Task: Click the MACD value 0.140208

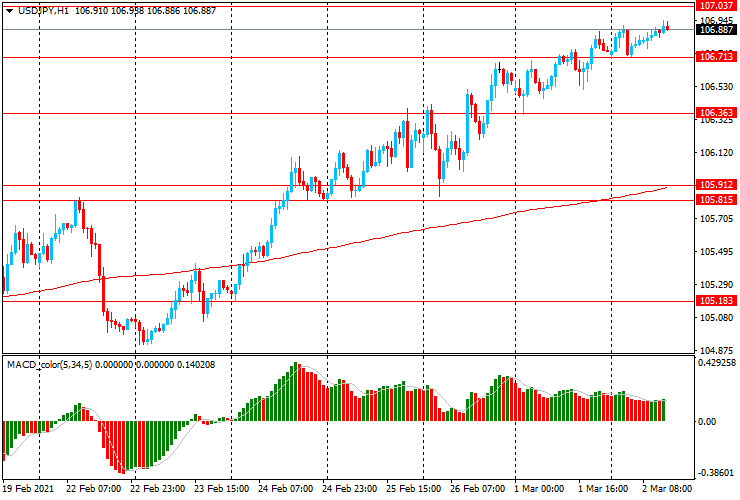Action: 196,364
